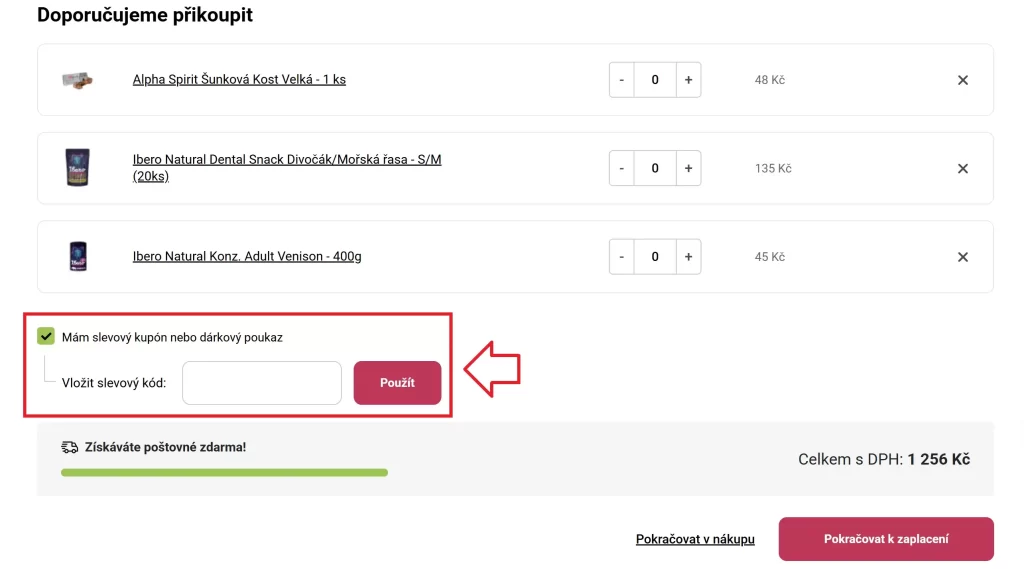Increase quantity of Ibero Dental Snack
Screen dimensions: 1024x569
(688, 169)
